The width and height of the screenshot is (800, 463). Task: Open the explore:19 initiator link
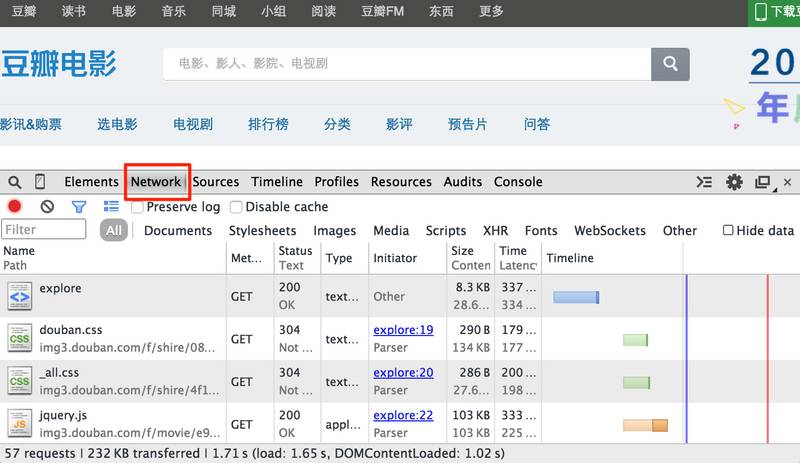click(x=403, y=330)
